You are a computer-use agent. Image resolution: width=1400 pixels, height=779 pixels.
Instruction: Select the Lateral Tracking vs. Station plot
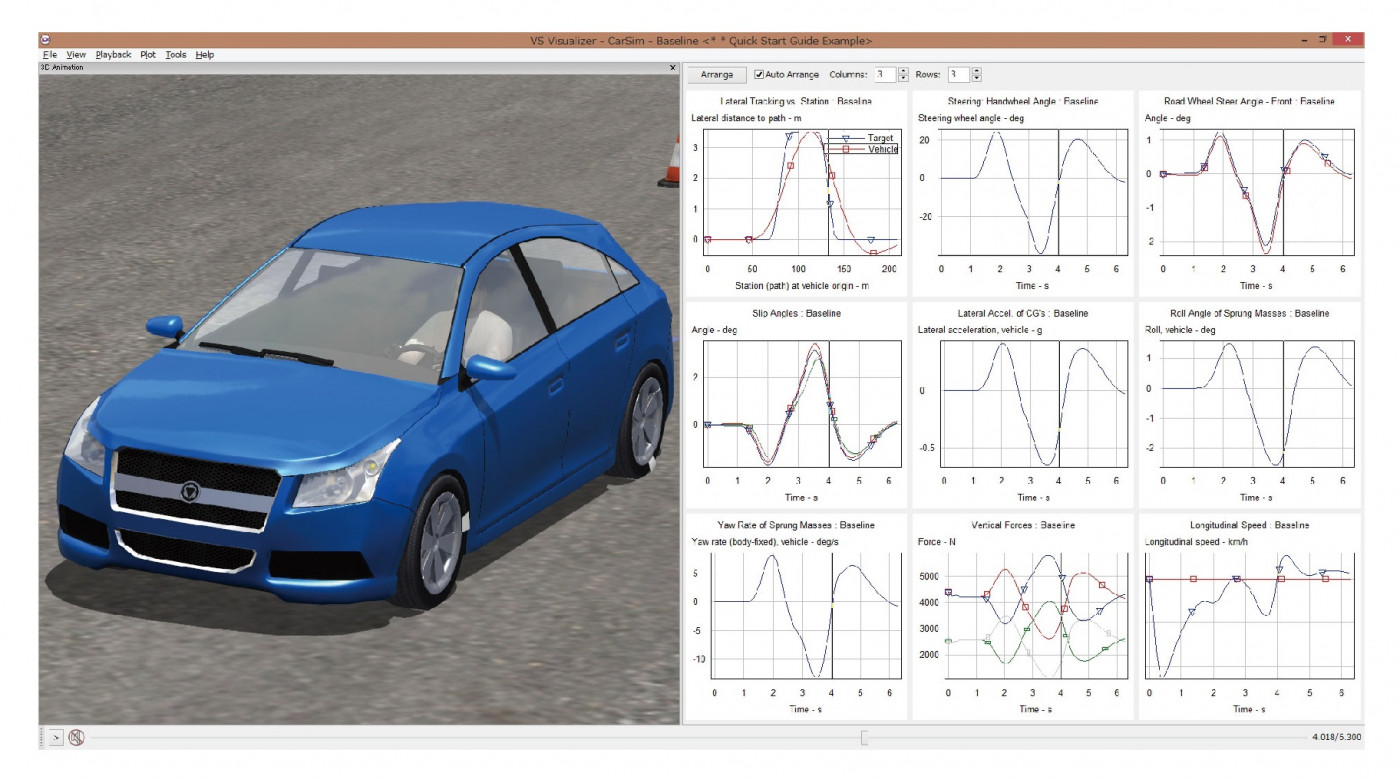pos(796,193)
